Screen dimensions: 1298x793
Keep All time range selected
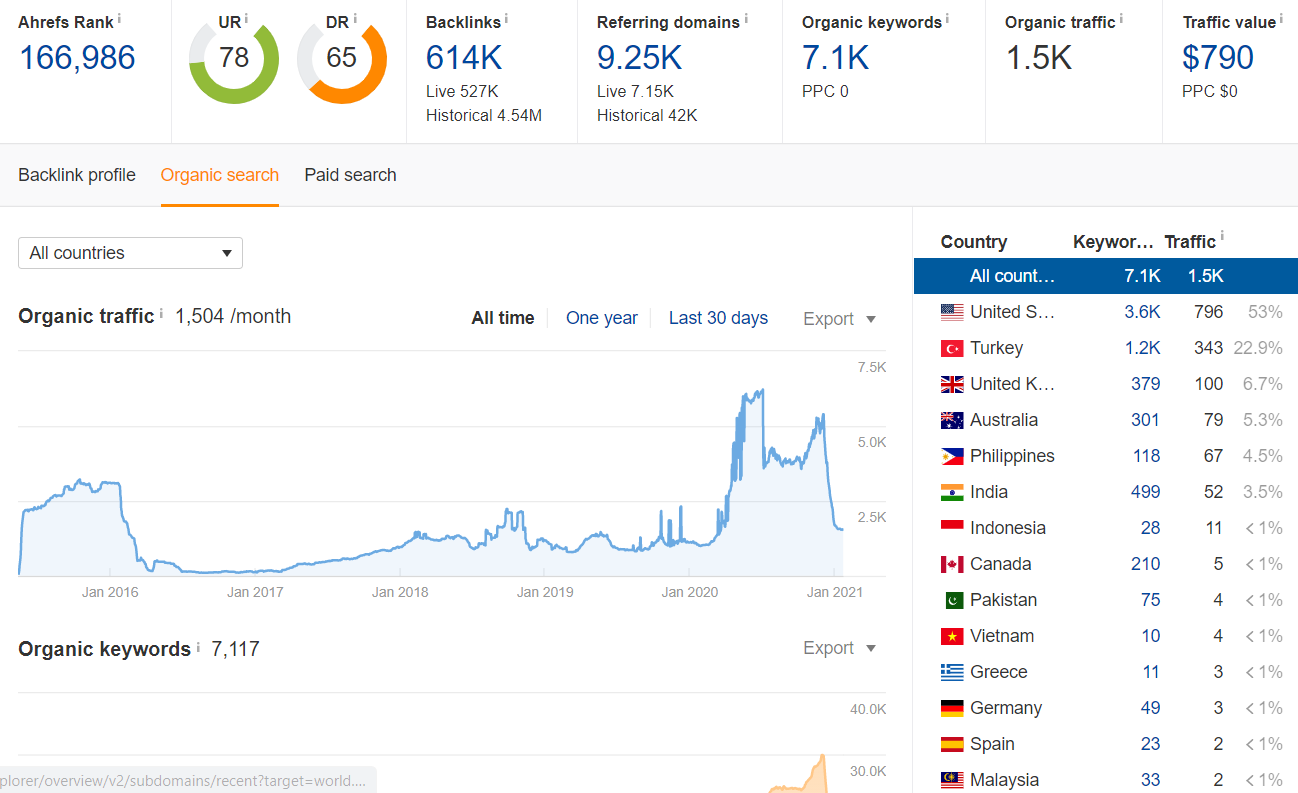click(503, 318)
